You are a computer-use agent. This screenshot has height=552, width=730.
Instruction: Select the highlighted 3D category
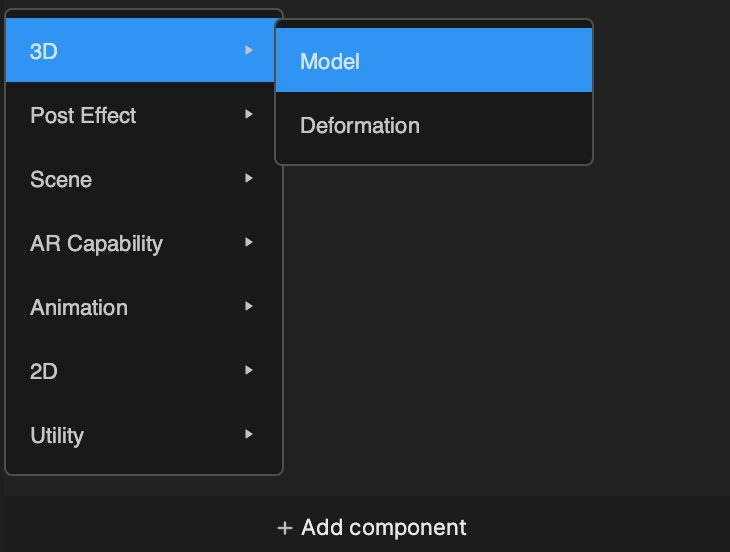140,50
